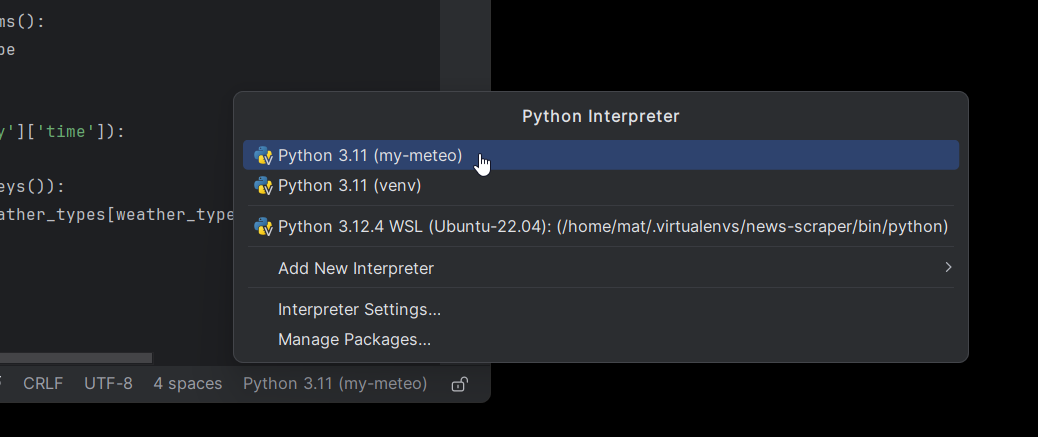Toggle the read-only lock icon in status bar
Screen dimensions: 1038x437
click(459, 384)
